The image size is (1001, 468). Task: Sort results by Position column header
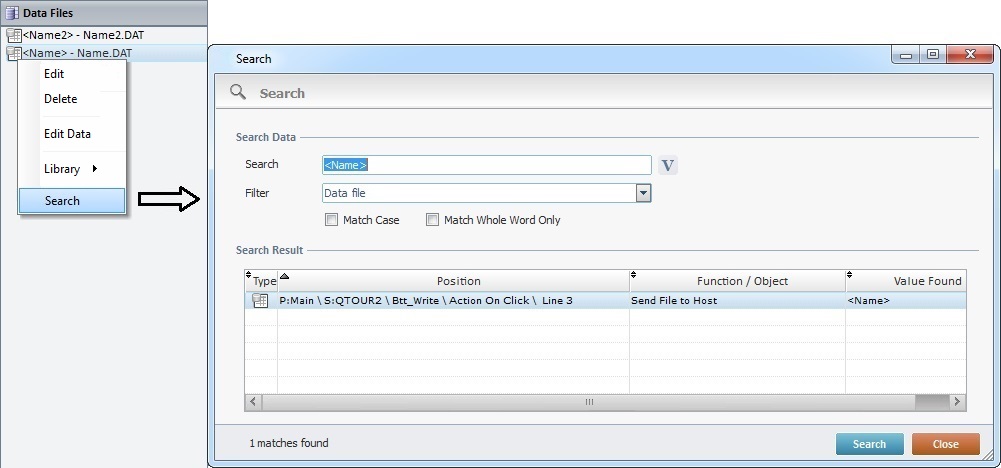click(458, 281)
